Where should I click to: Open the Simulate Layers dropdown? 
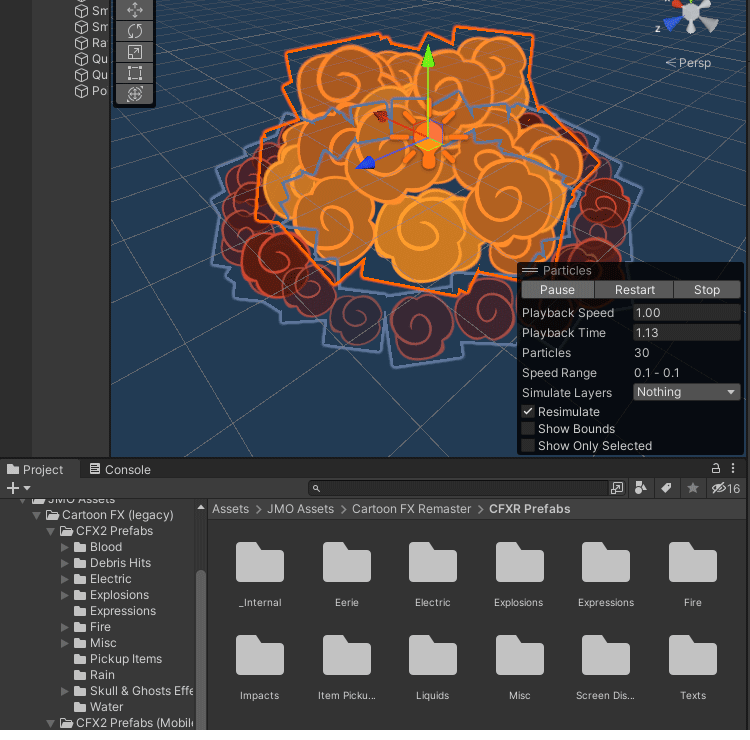[x=687, y=392]
